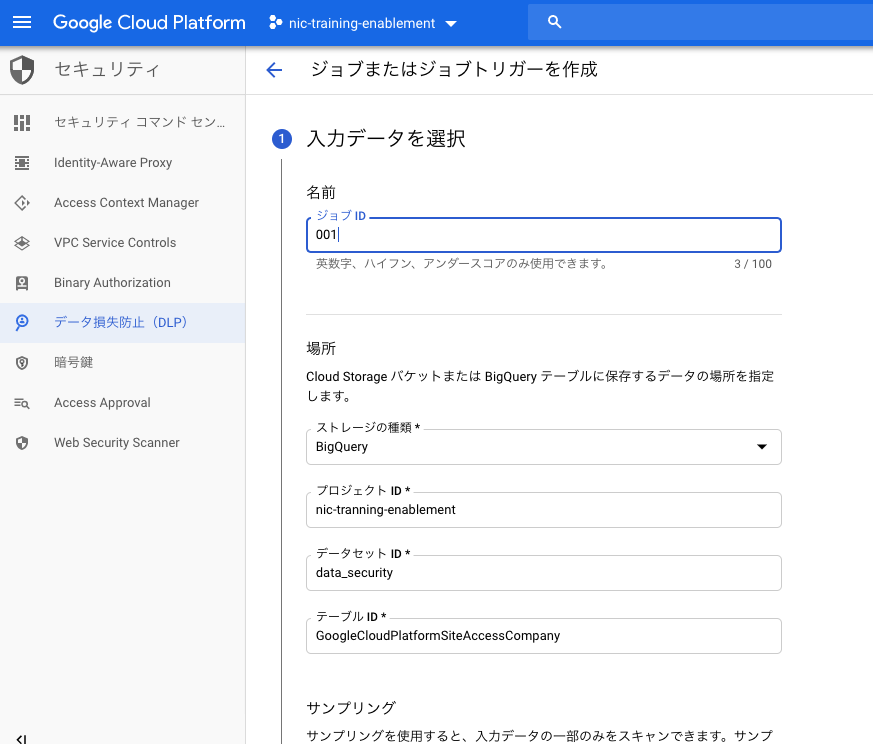
Task: Click the 3 / 100 character counter
Action: click(x=753, y=264)
